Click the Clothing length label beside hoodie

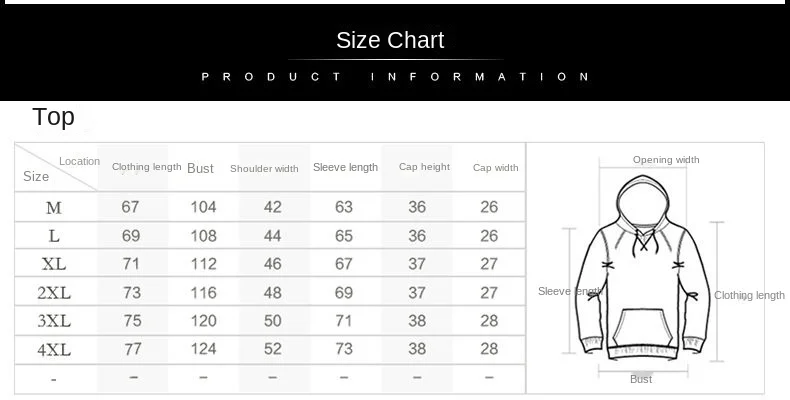749,296
